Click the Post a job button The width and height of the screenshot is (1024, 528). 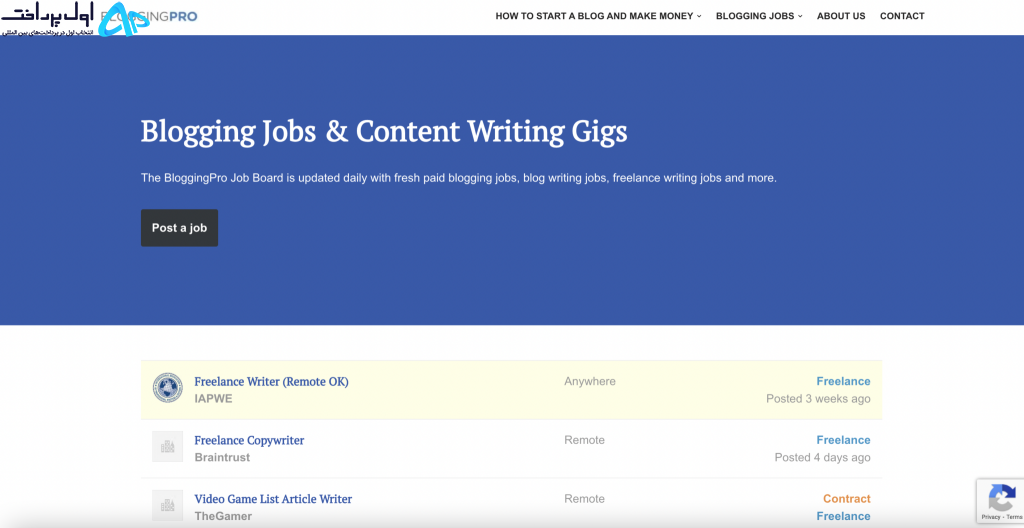coord(180,228)
